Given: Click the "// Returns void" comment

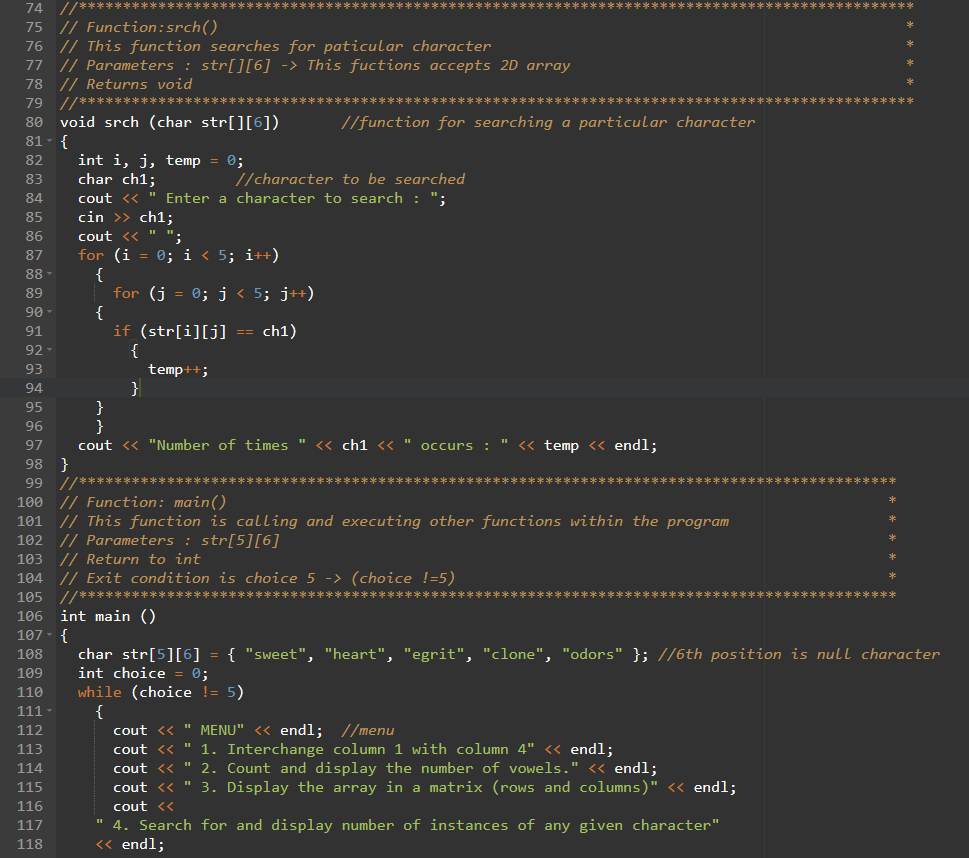Looking at the screenshot, I should tap(126, 84).
